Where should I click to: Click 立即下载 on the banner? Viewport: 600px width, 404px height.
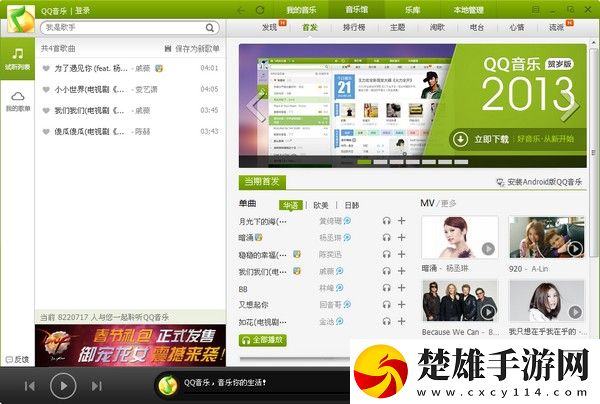click(x=491, y=139)
